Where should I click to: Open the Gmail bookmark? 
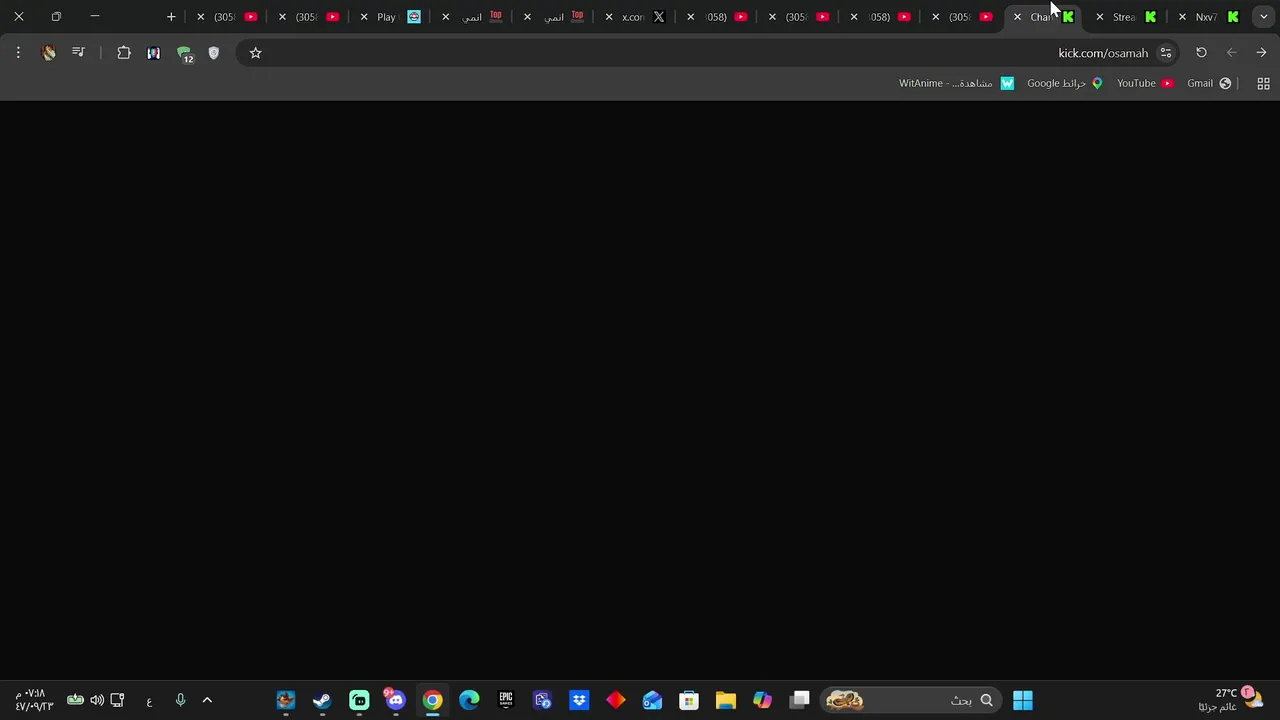click(x=1209, y=83)
